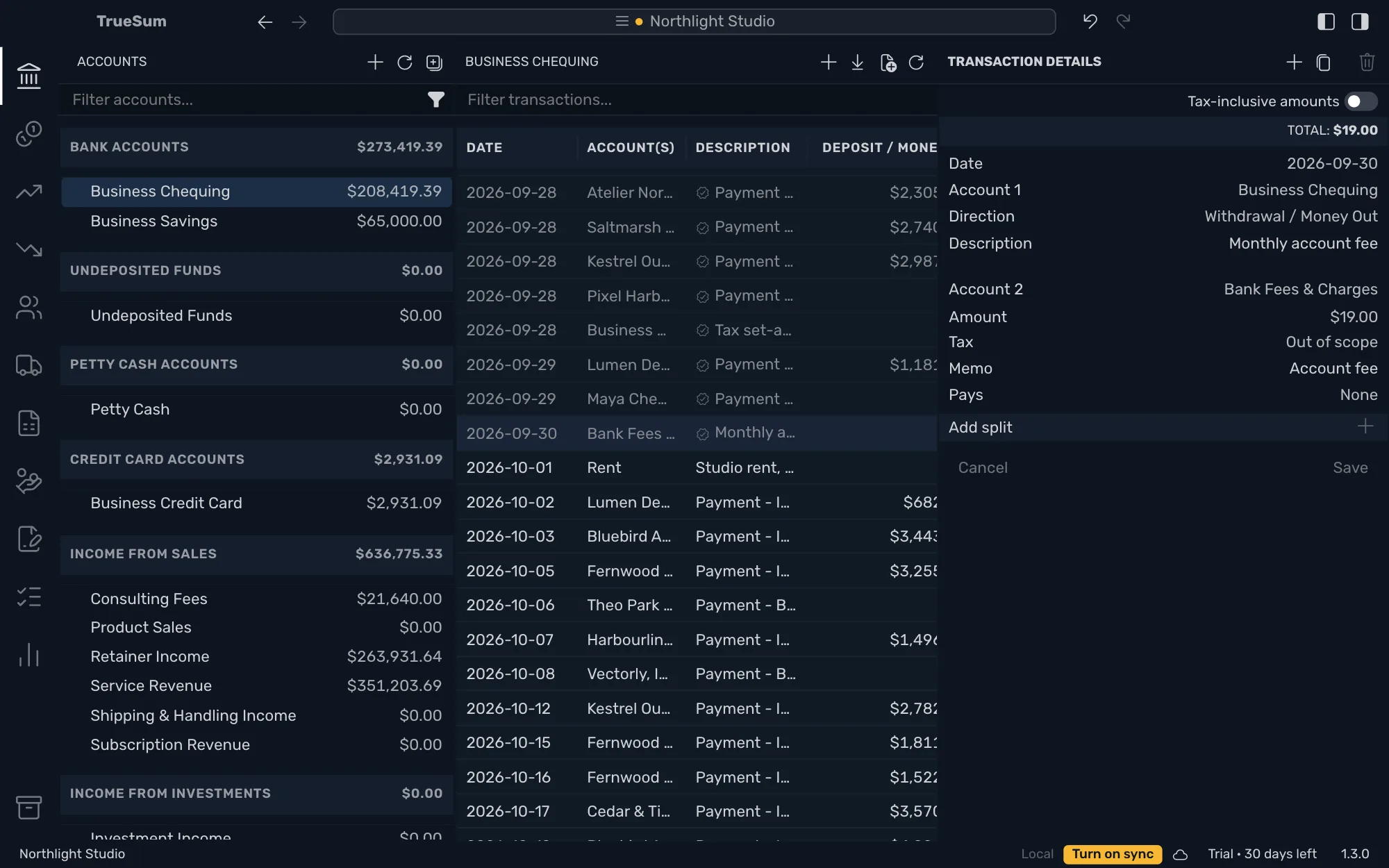This screenshot has width=1389, height=868.
Task: Open the Northlight Studio title menu
Action: (x=694, y=22)
